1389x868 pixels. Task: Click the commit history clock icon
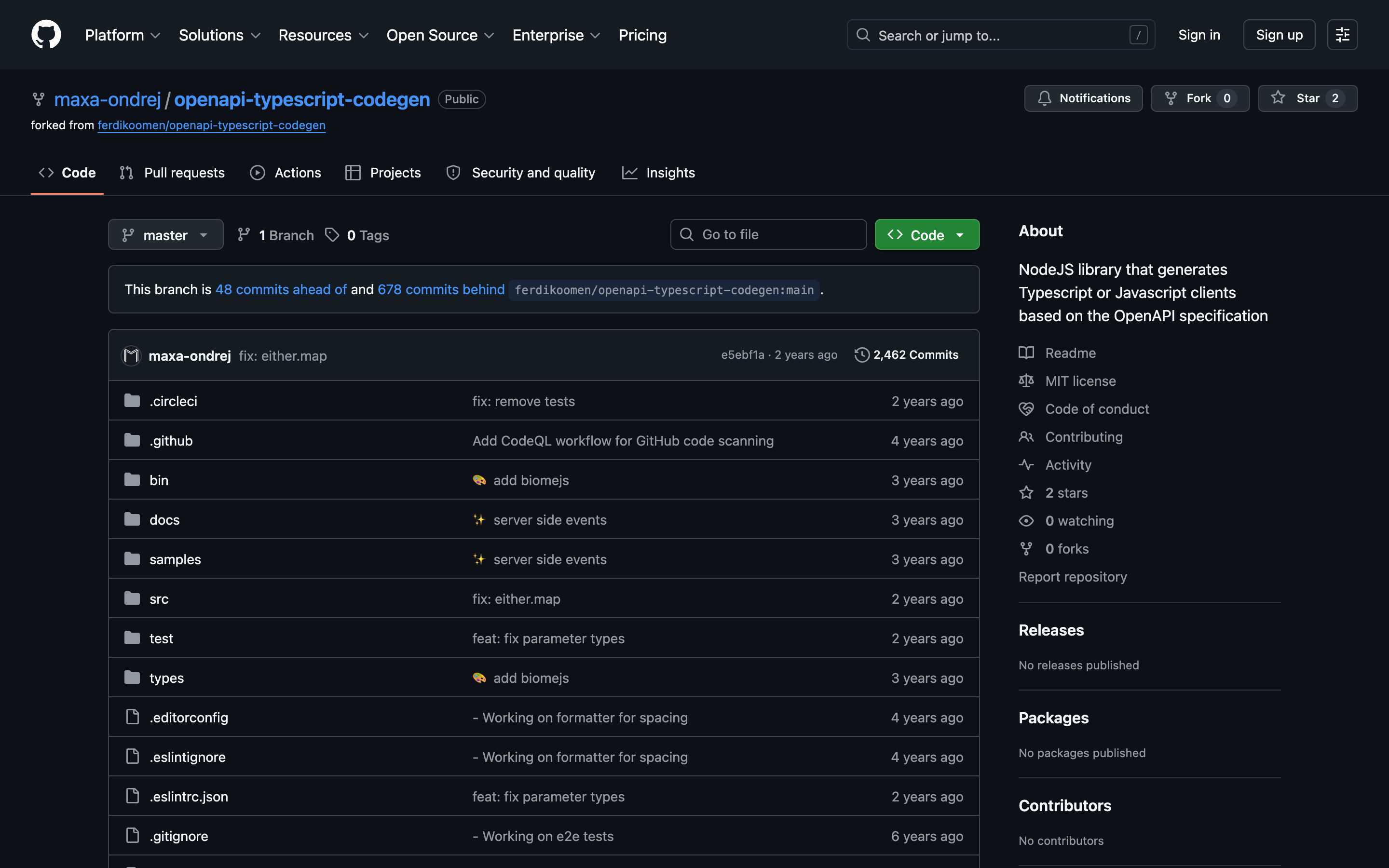(x=861, y=355)
